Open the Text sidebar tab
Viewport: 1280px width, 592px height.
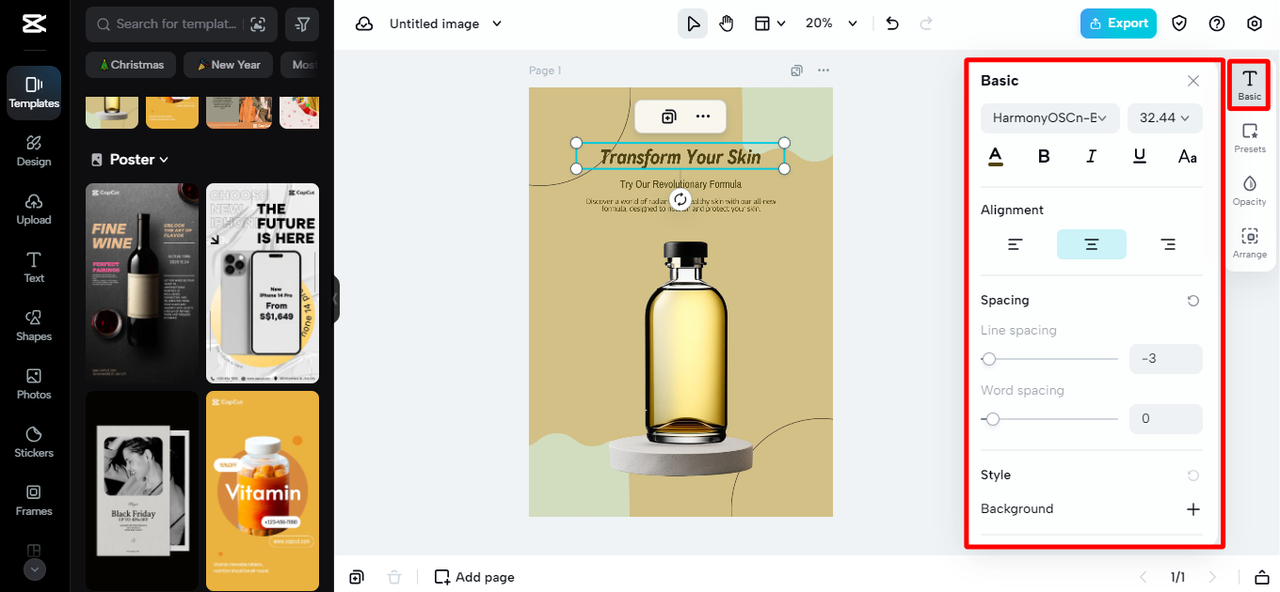pos(34,267)
